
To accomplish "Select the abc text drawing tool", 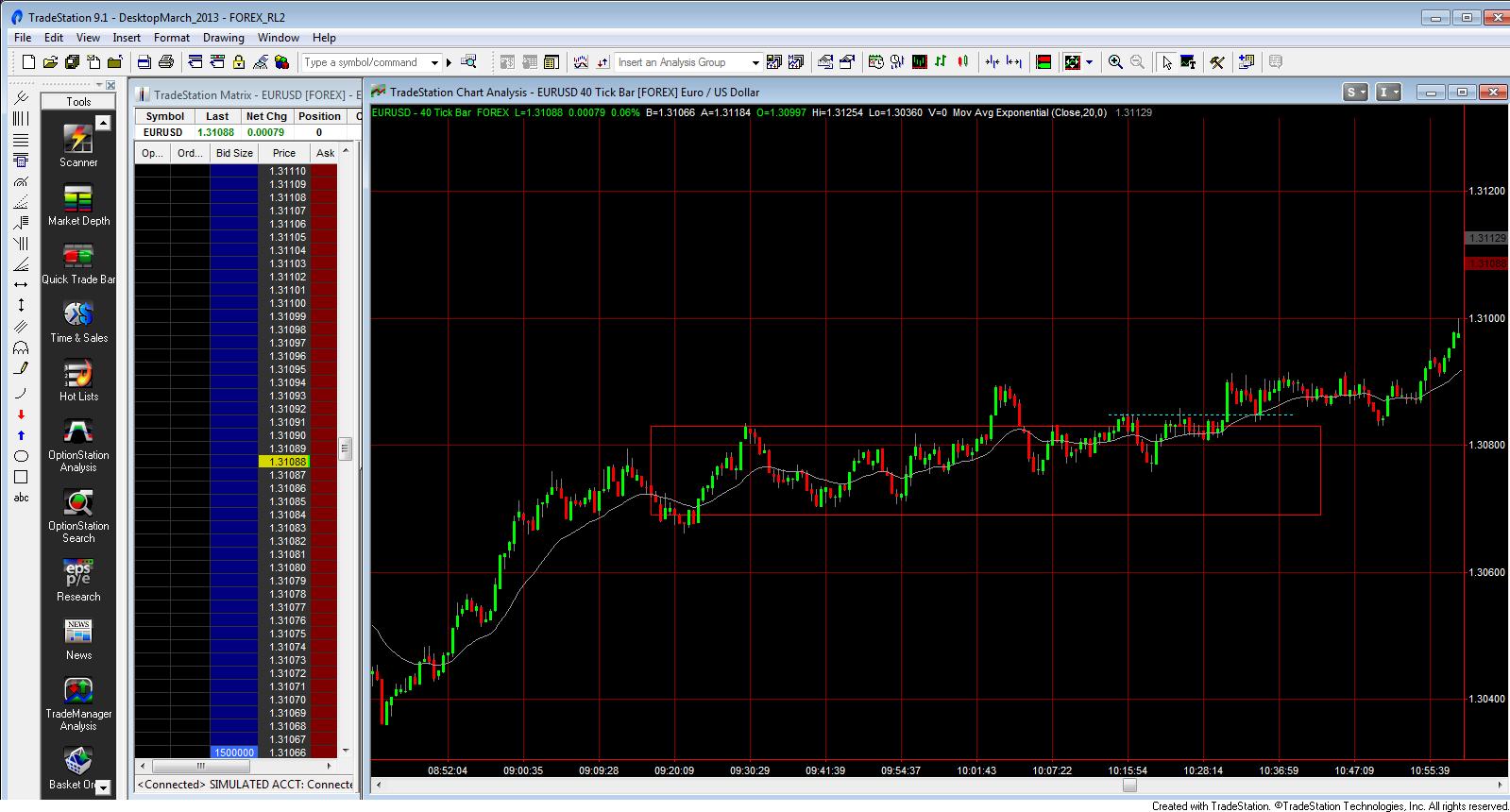I will (21, 498).
